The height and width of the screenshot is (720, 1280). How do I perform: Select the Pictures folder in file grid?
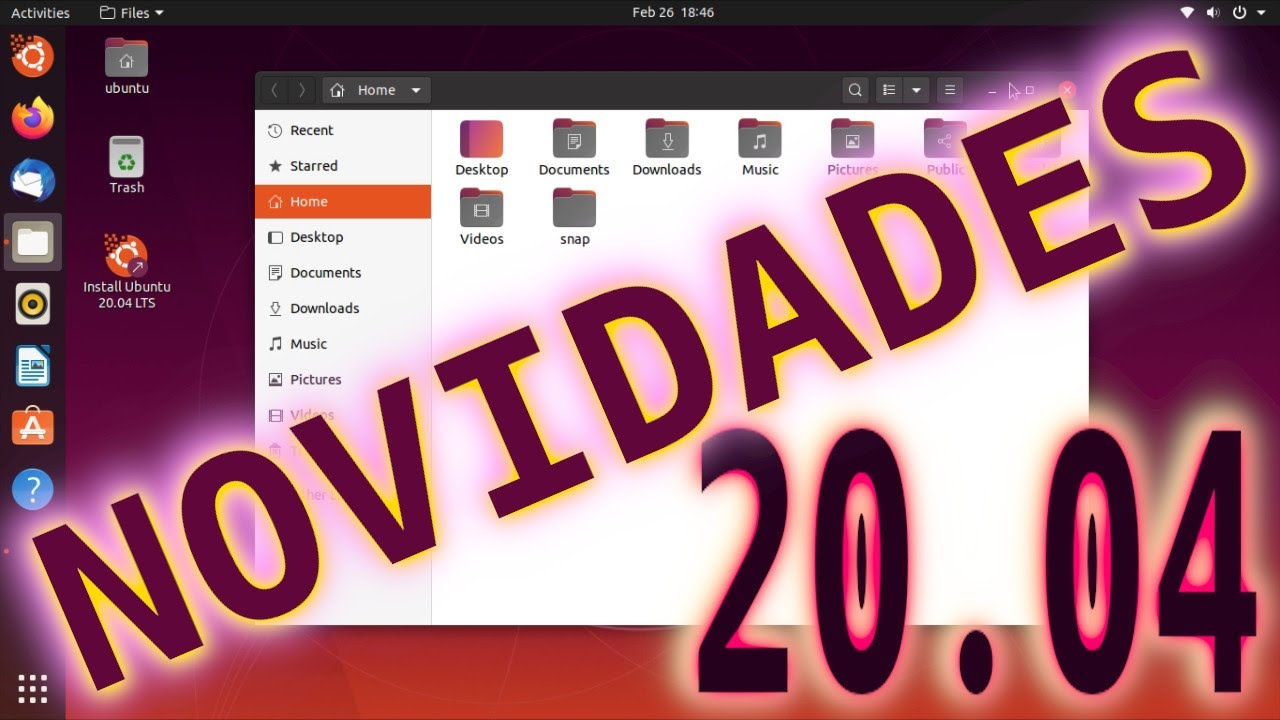[853, 148]
